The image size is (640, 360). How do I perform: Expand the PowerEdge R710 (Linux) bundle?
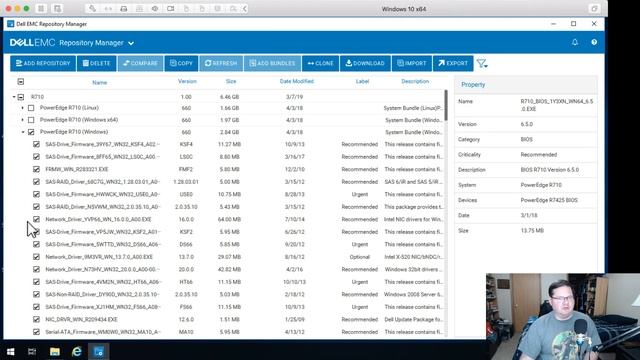(x=22, y=108)
